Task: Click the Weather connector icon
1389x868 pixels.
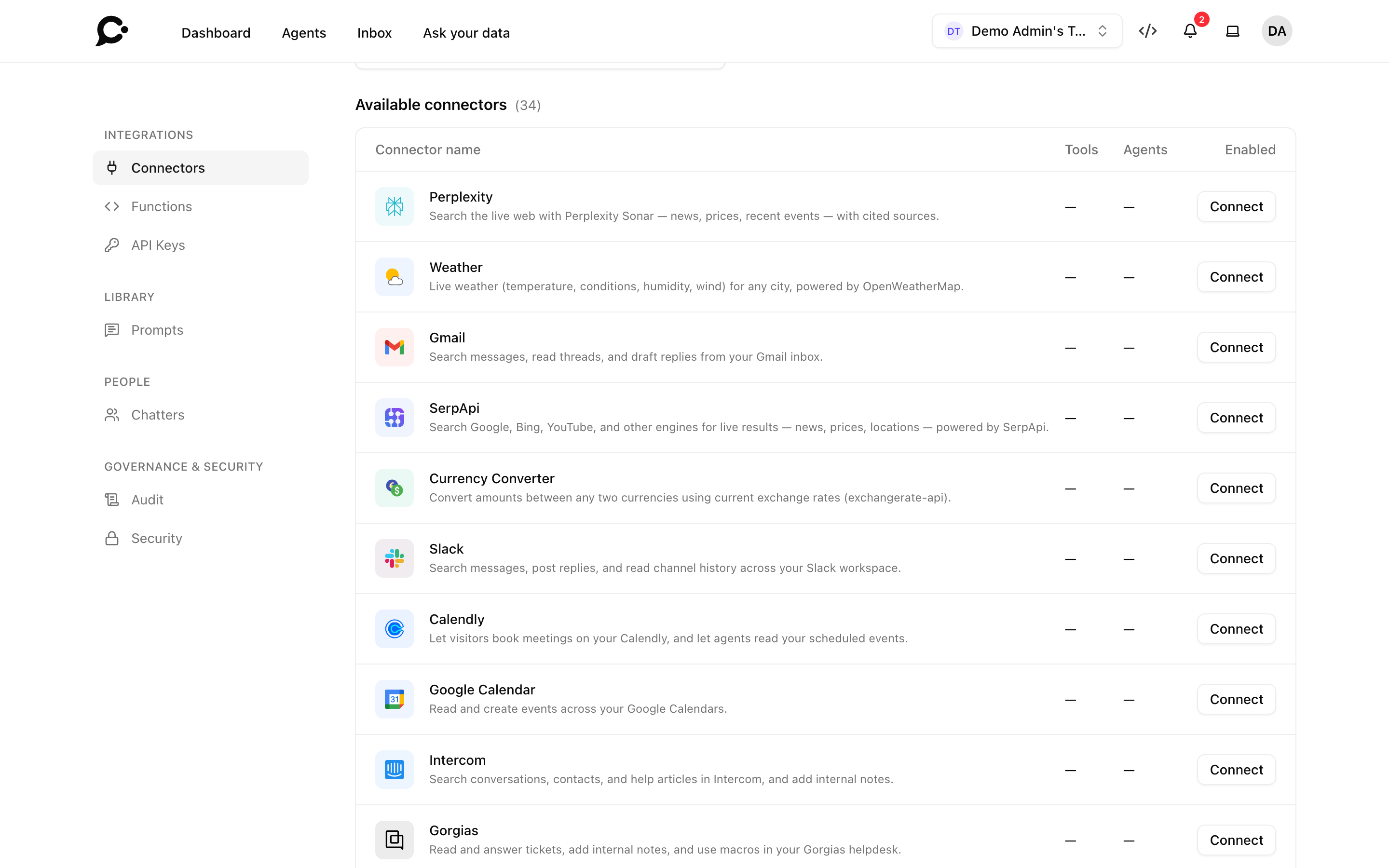Action: pos(395,277)
